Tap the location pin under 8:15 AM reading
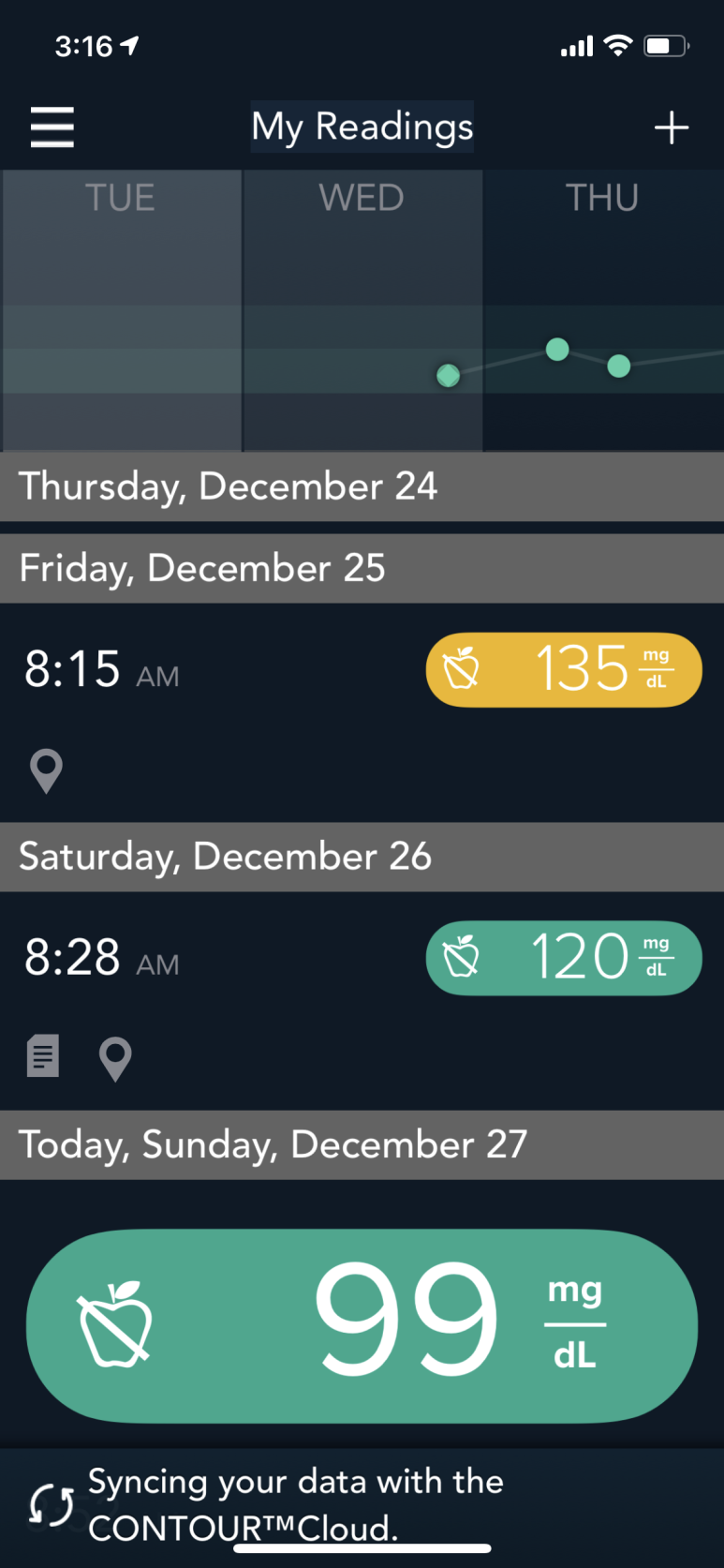 point(46,771)
